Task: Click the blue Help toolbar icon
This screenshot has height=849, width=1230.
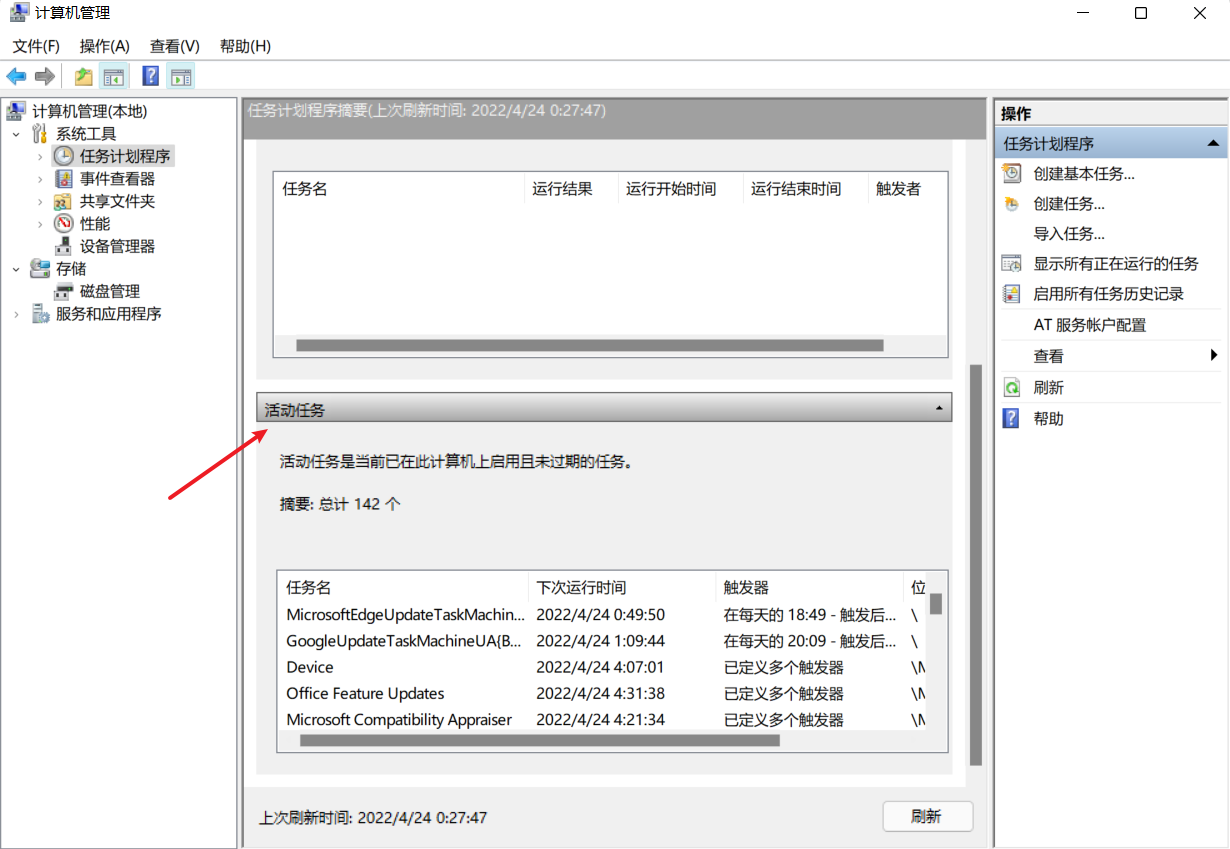Action: pos(151,76)
